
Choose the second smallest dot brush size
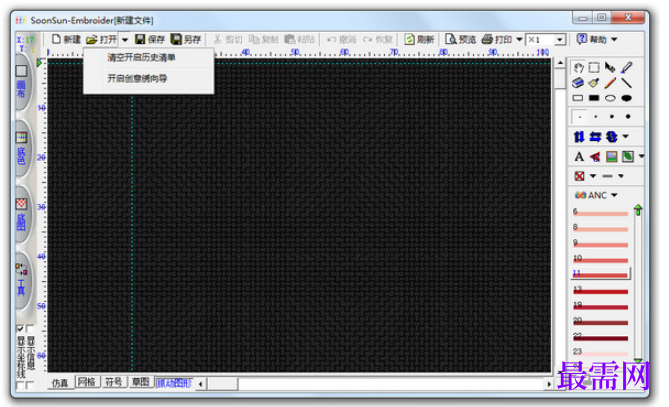tap(596, 116)
